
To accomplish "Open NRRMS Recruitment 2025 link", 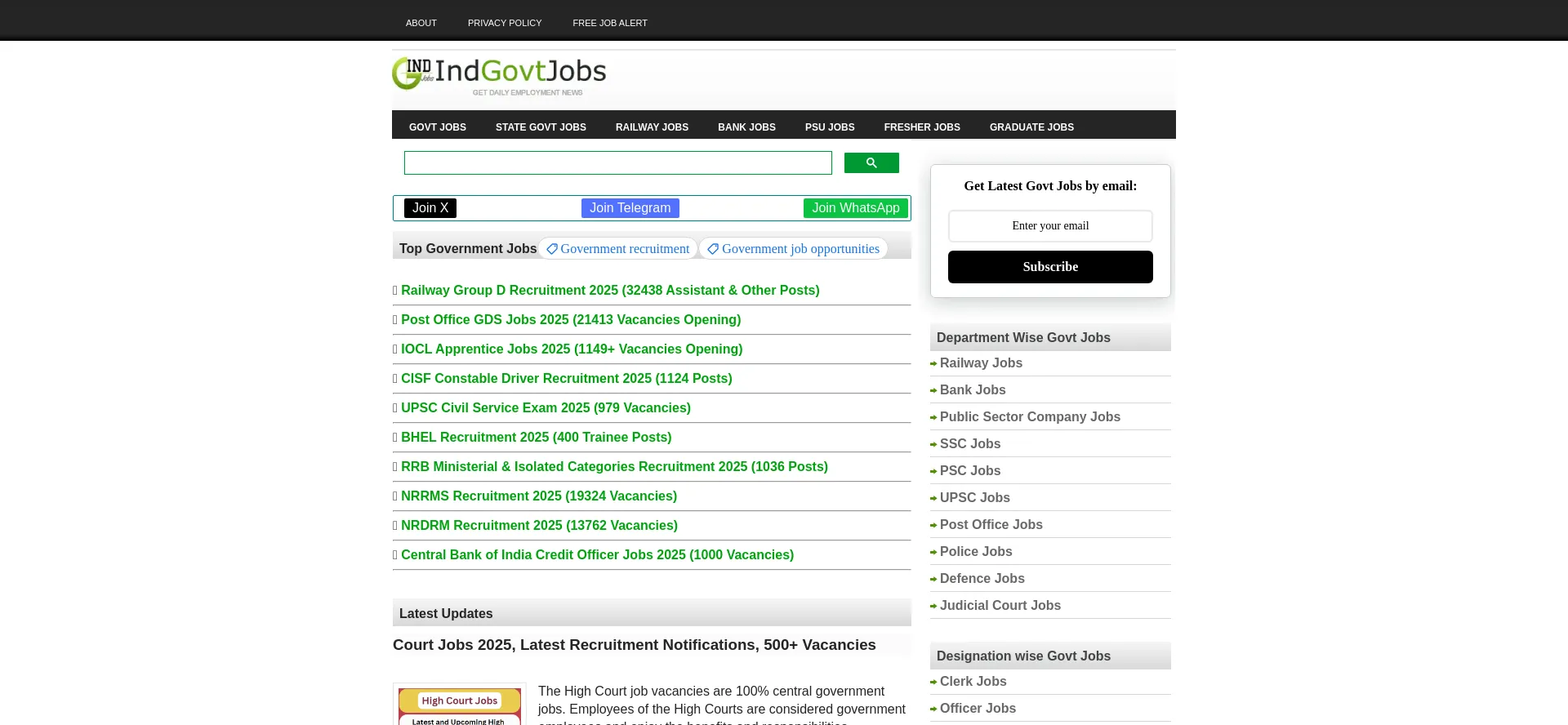I will point(539,496).
